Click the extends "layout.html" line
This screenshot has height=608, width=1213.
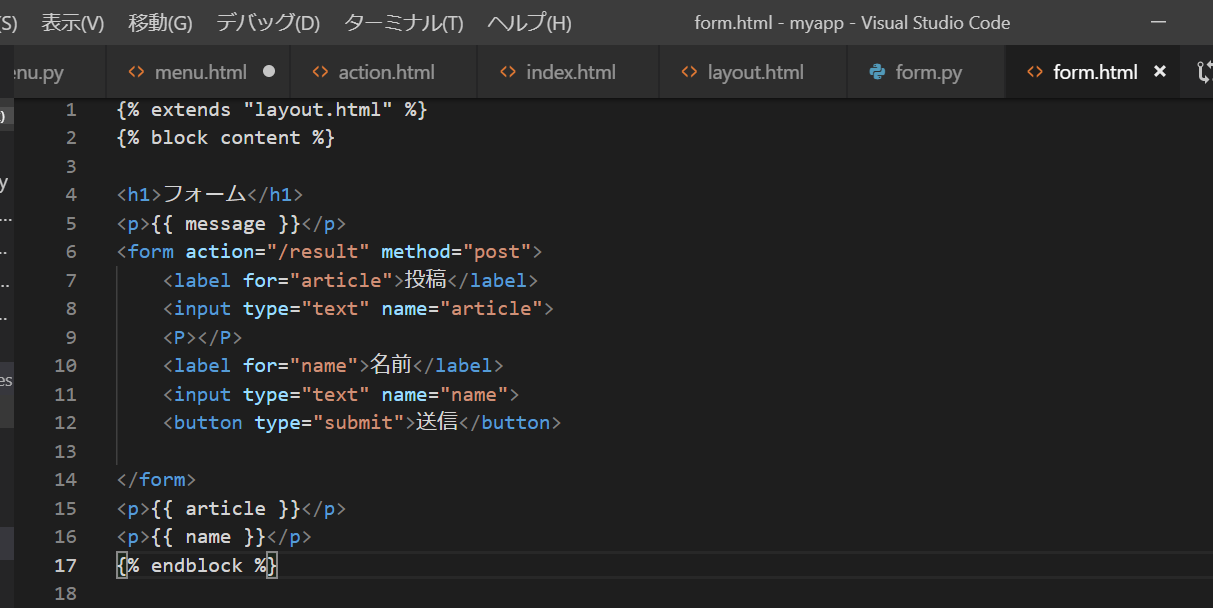point(272,109)
